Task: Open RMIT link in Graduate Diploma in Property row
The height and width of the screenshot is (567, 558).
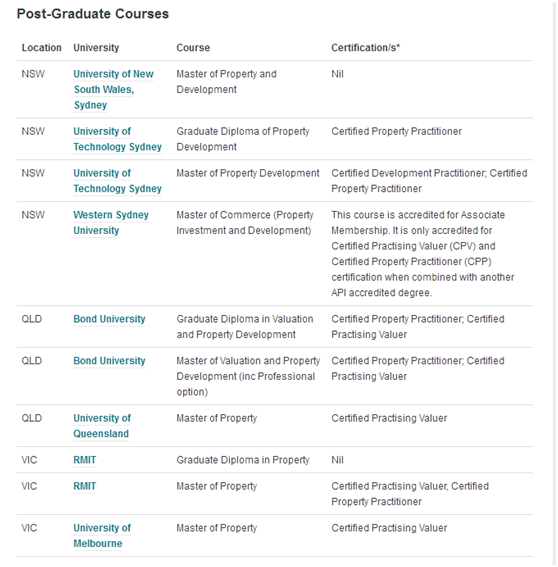Action: 85,460
